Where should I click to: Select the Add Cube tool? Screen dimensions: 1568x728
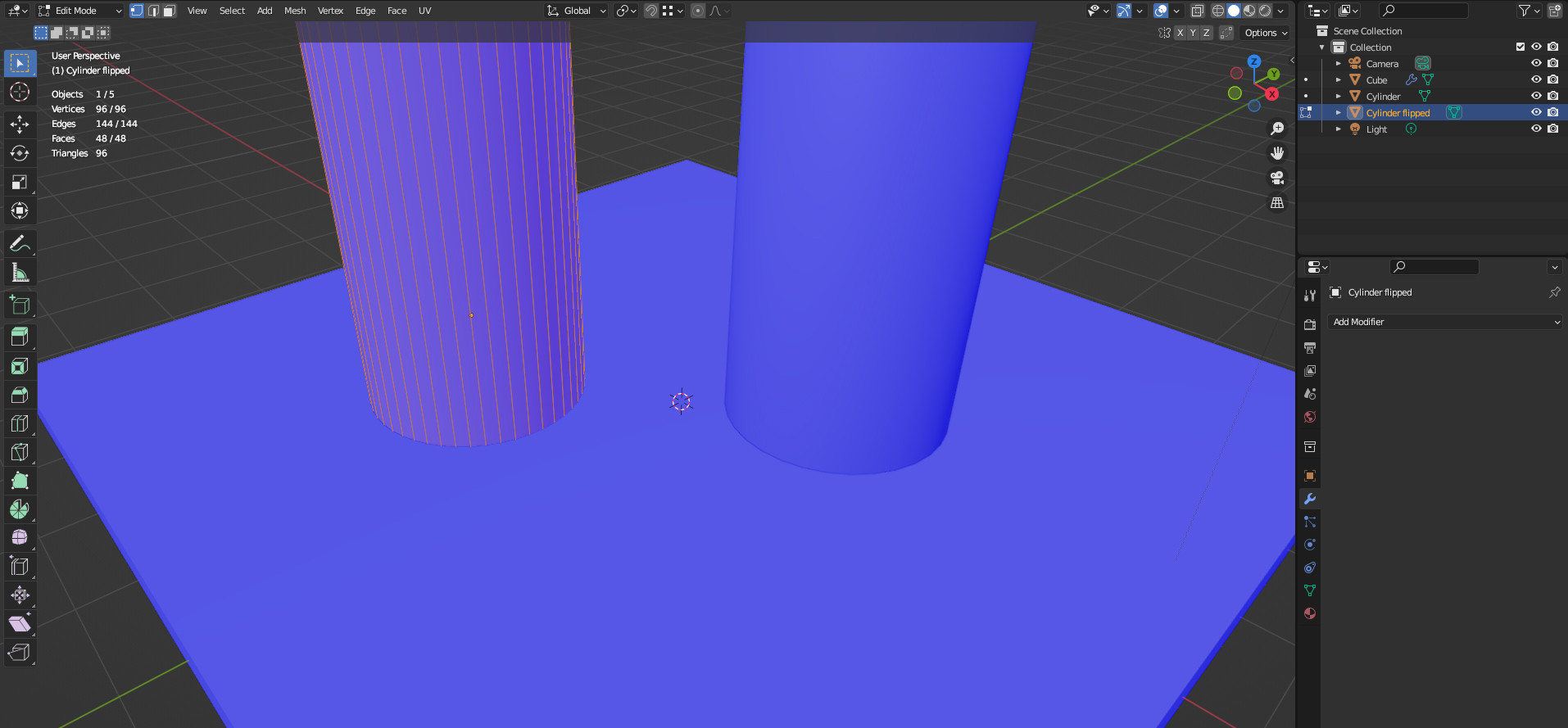tap(20, 305)
